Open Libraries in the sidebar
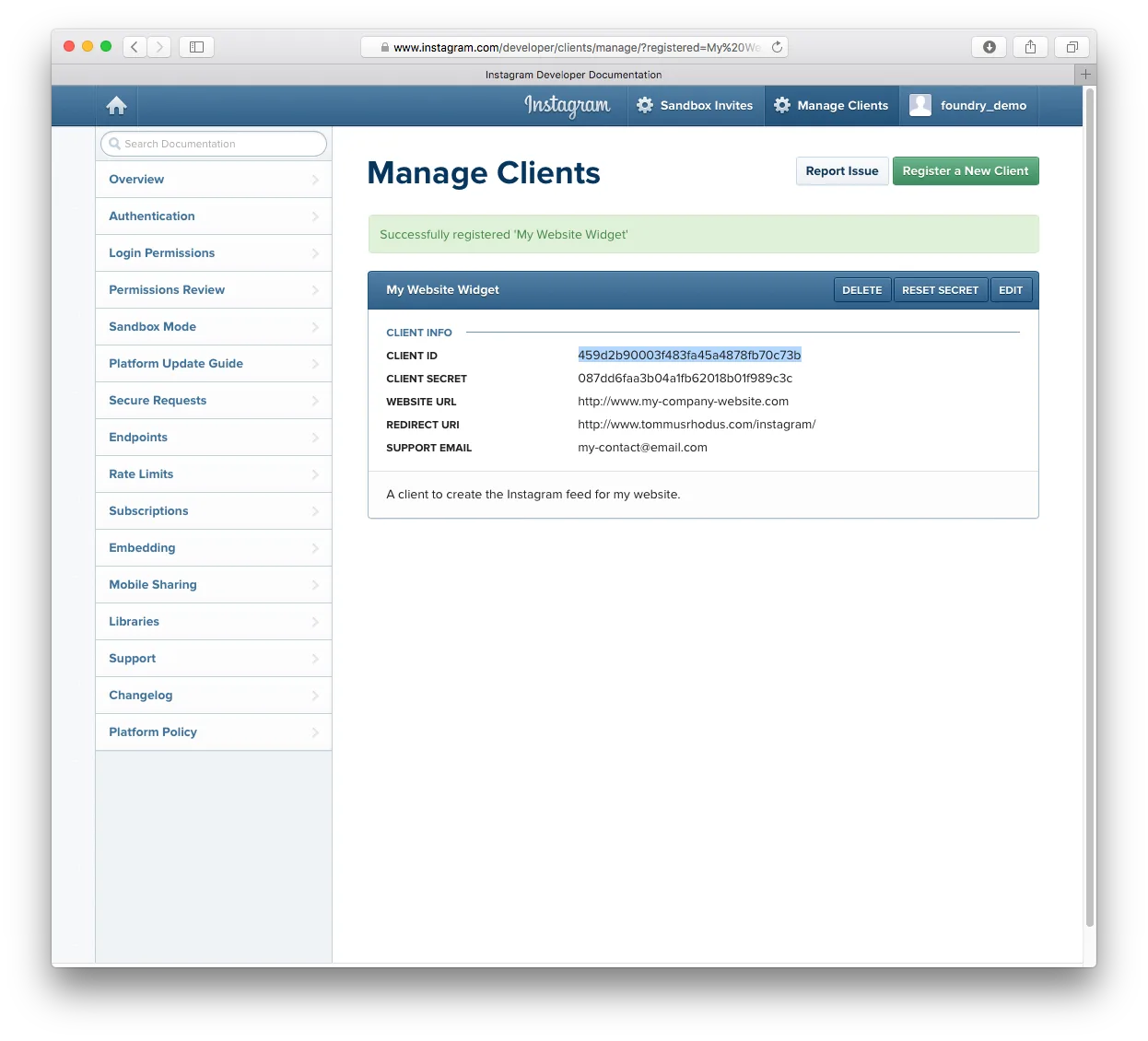 click(x=214, y=622)
